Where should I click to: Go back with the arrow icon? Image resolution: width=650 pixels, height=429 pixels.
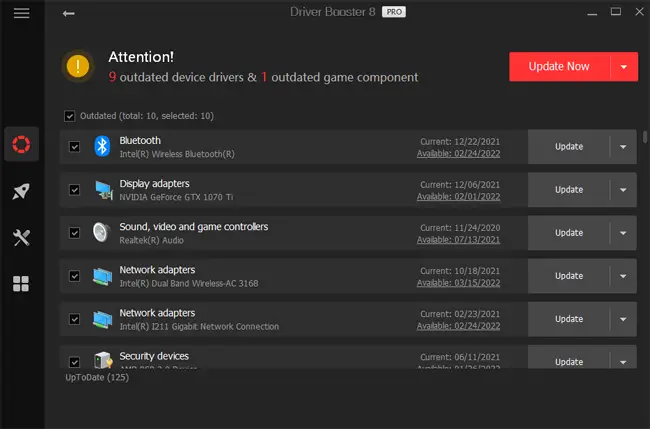point(68,14)
